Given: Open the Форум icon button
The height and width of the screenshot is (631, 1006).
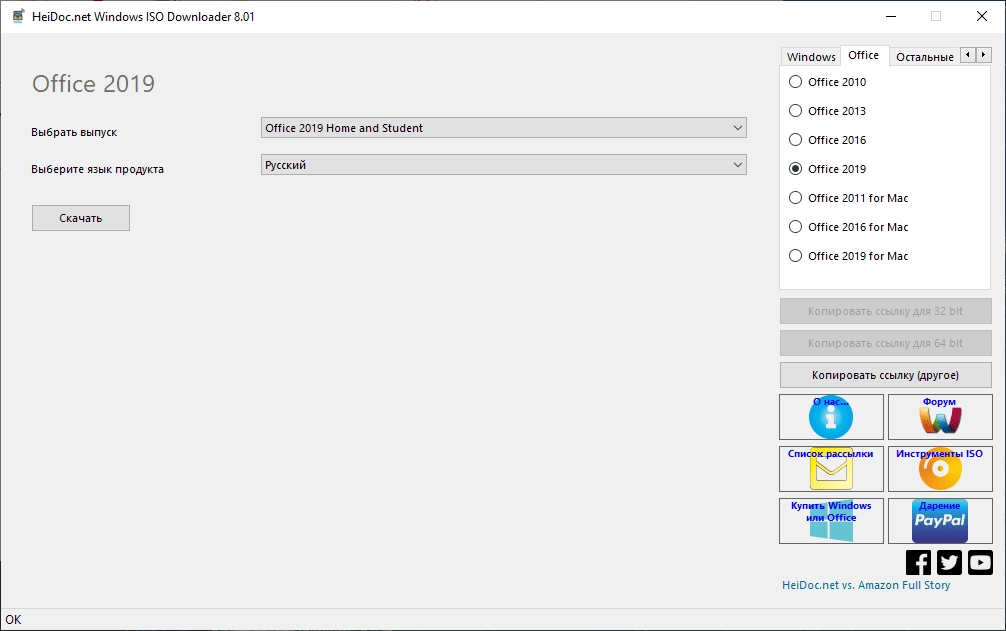Looking at the screenshot, I should tap(940, 417).
